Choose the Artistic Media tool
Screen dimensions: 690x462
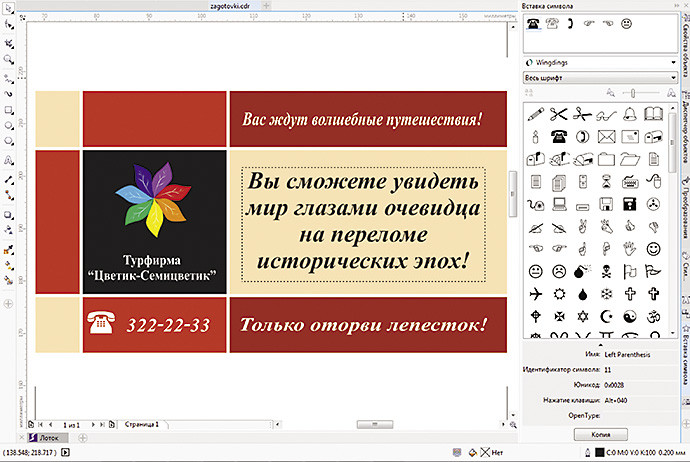coord(8,94)
